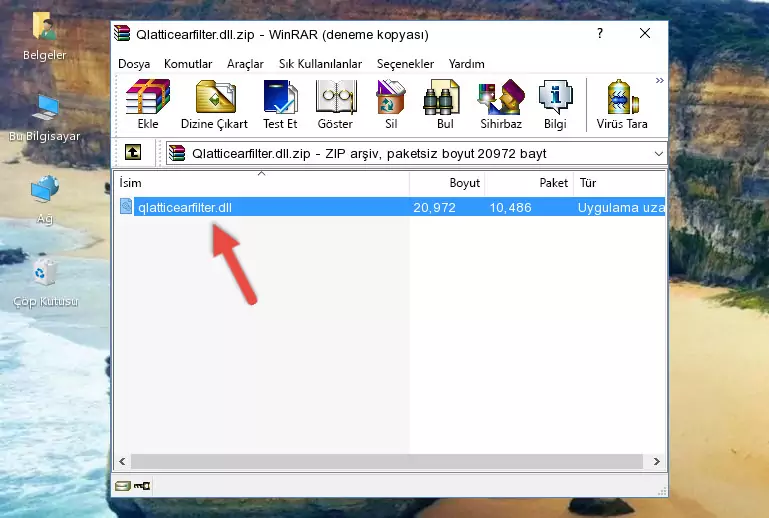Click the horizontal scrollbar left arrow
This screenshot has width=769, height=518.
click(123, 461)
